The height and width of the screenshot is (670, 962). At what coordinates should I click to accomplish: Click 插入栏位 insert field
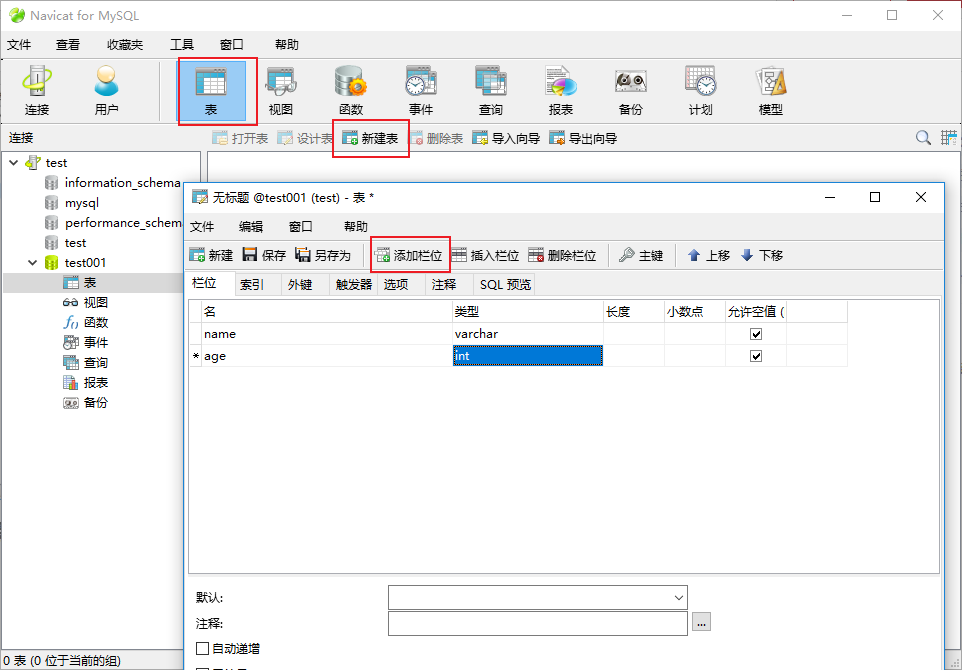point(485,255)
